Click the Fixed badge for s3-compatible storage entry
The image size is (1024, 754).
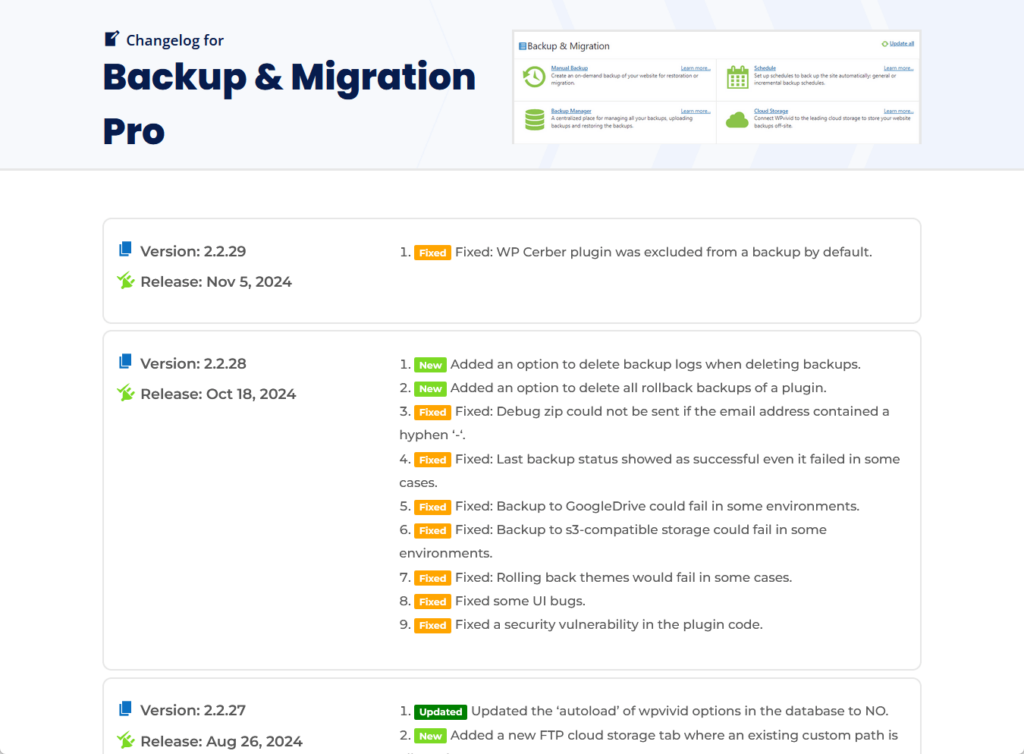(432, 530)
